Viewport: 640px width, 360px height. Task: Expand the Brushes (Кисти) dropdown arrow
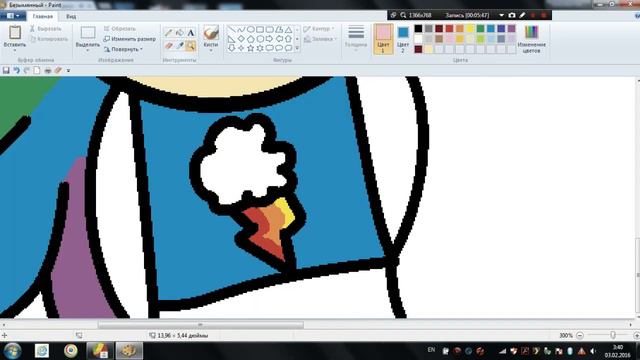(211, 50)
